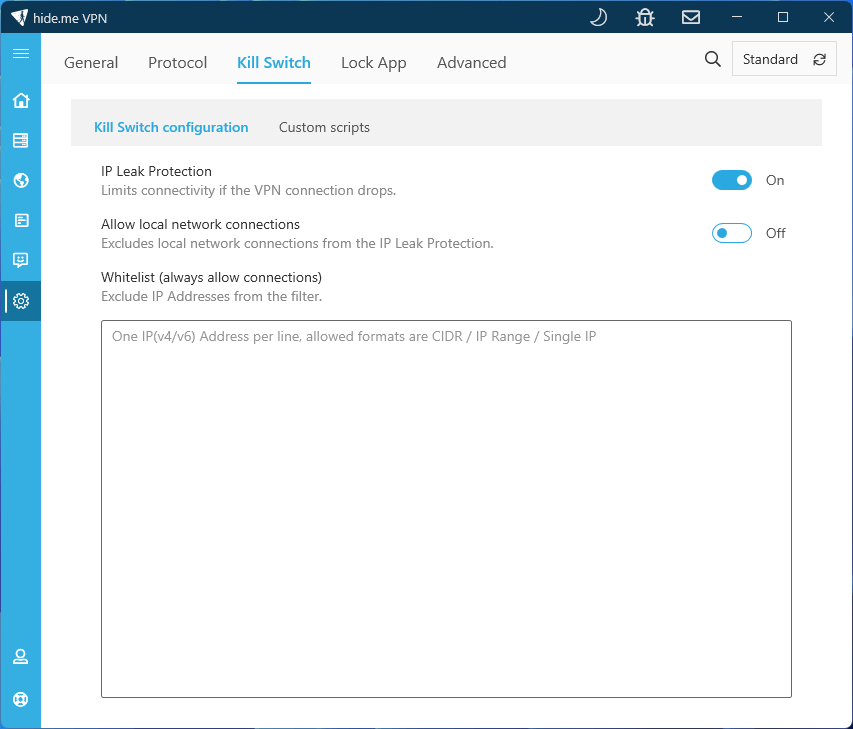Click the 'IP Leak Protection' label
This screenshot has width=853, height=729.
point(156,171)
